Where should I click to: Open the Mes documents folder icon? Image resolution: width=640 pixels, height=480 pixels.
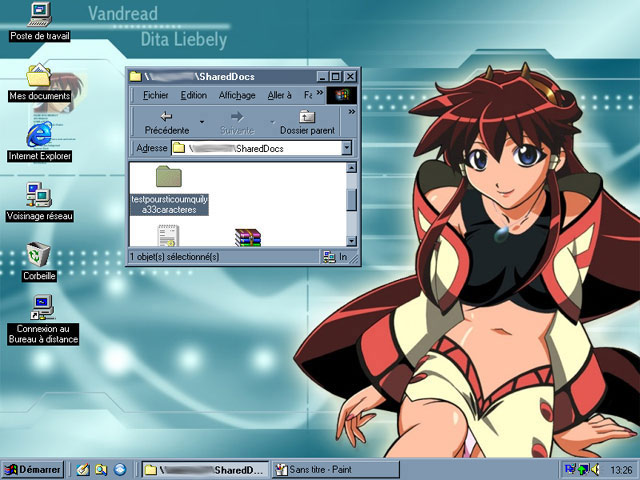[x=39, y=76]
